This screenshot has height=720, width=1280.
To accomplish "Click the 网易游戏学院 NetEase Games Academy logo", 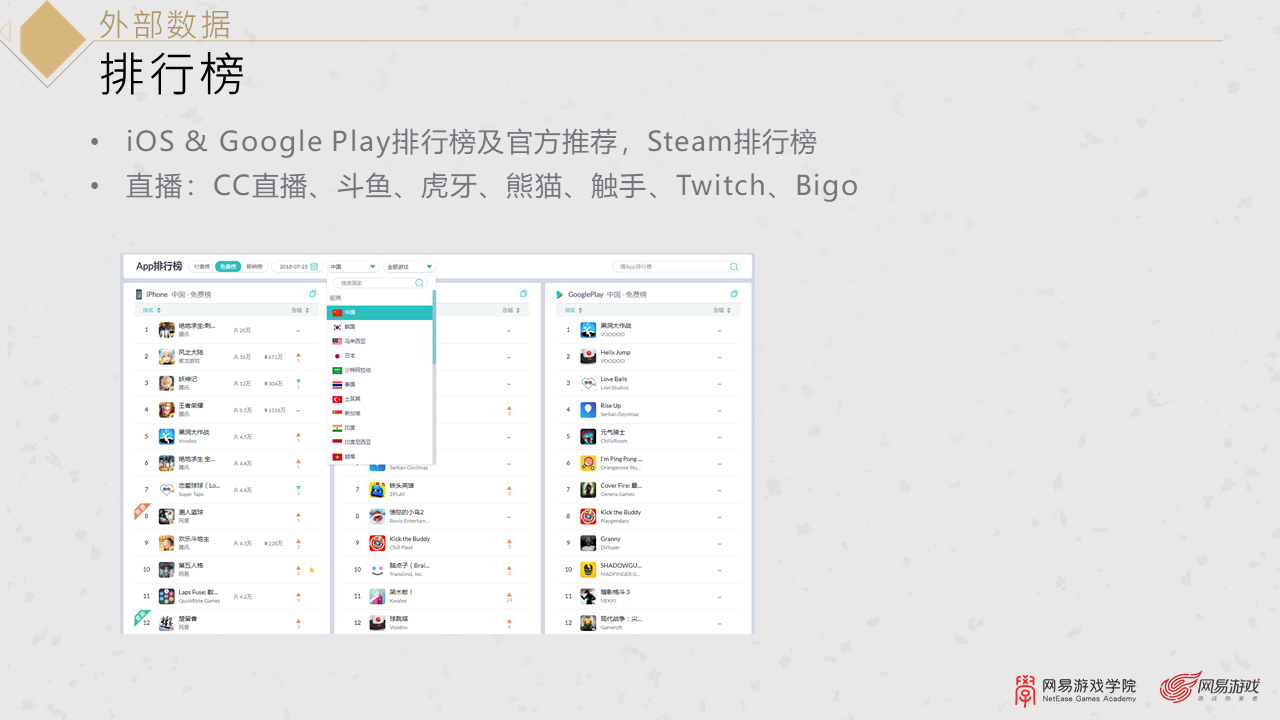I will pos(1075,690).
